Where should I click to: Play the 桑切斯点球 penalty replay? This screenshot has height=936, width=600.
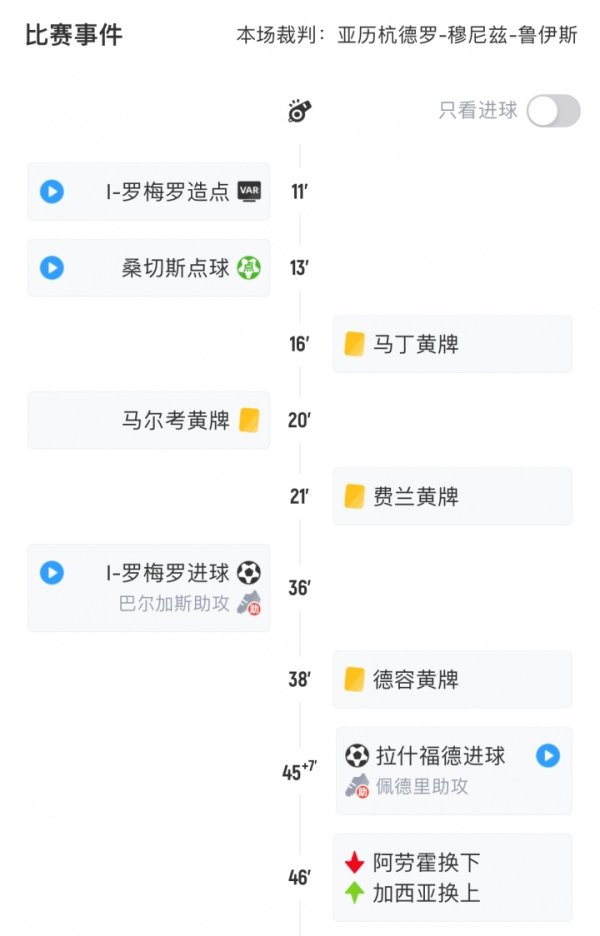(x=52, y=267)
